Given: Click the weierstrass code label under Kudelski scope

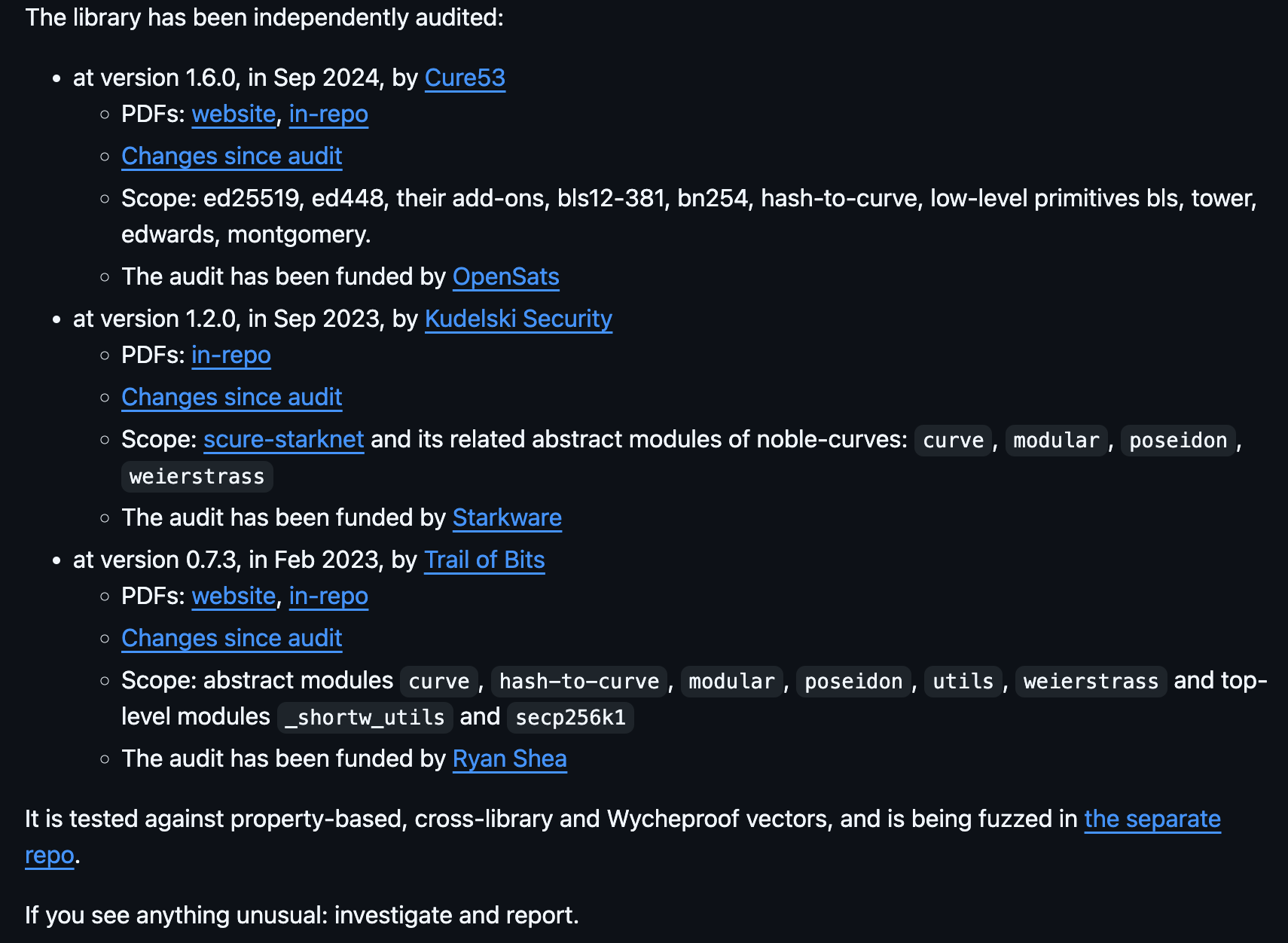Looking at the screenshot, I should [197, 476].
